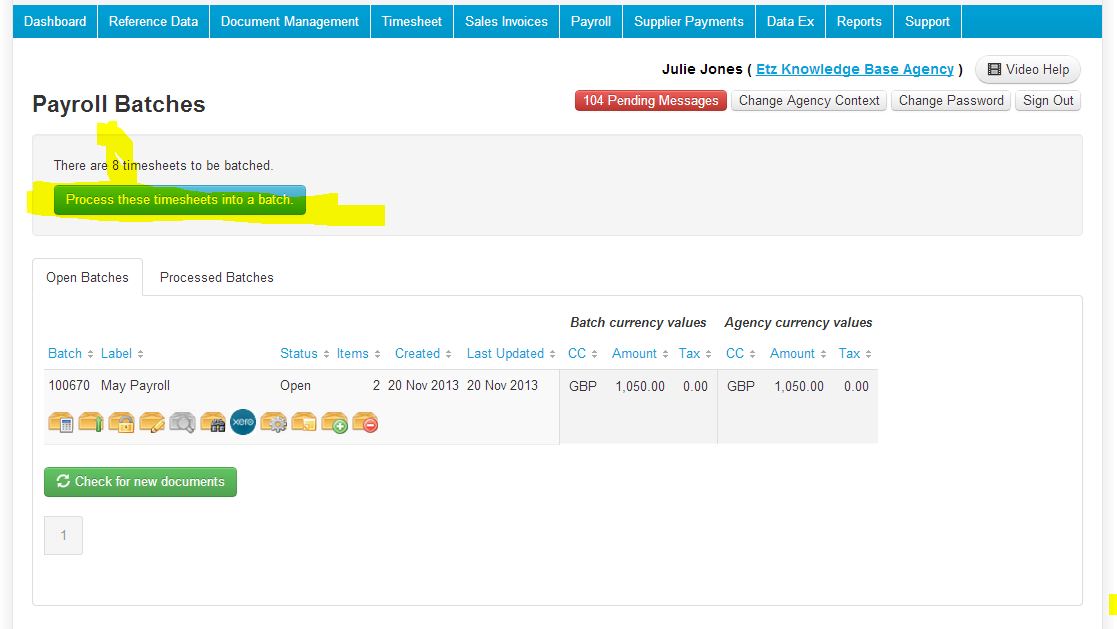
Task: Click the batch green up-arrow icon
Action: 91,422
